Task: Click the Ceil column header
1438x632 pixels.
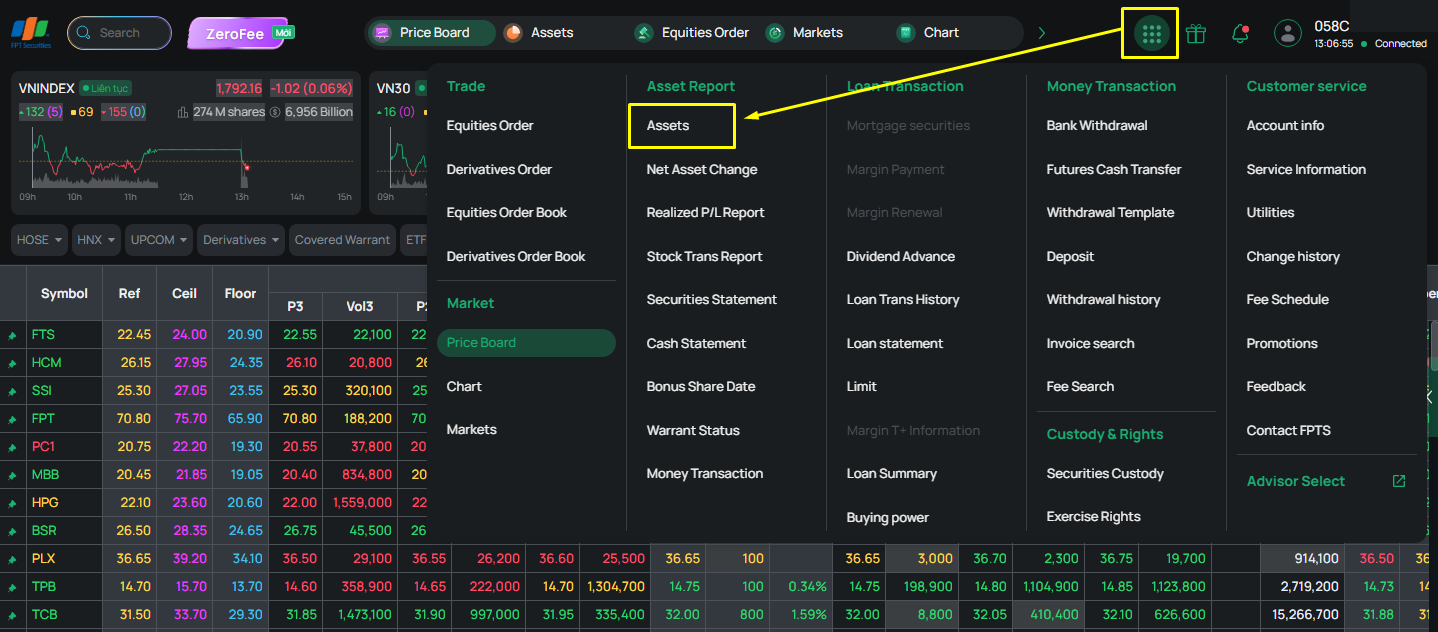Action: (x=184, y=294)
